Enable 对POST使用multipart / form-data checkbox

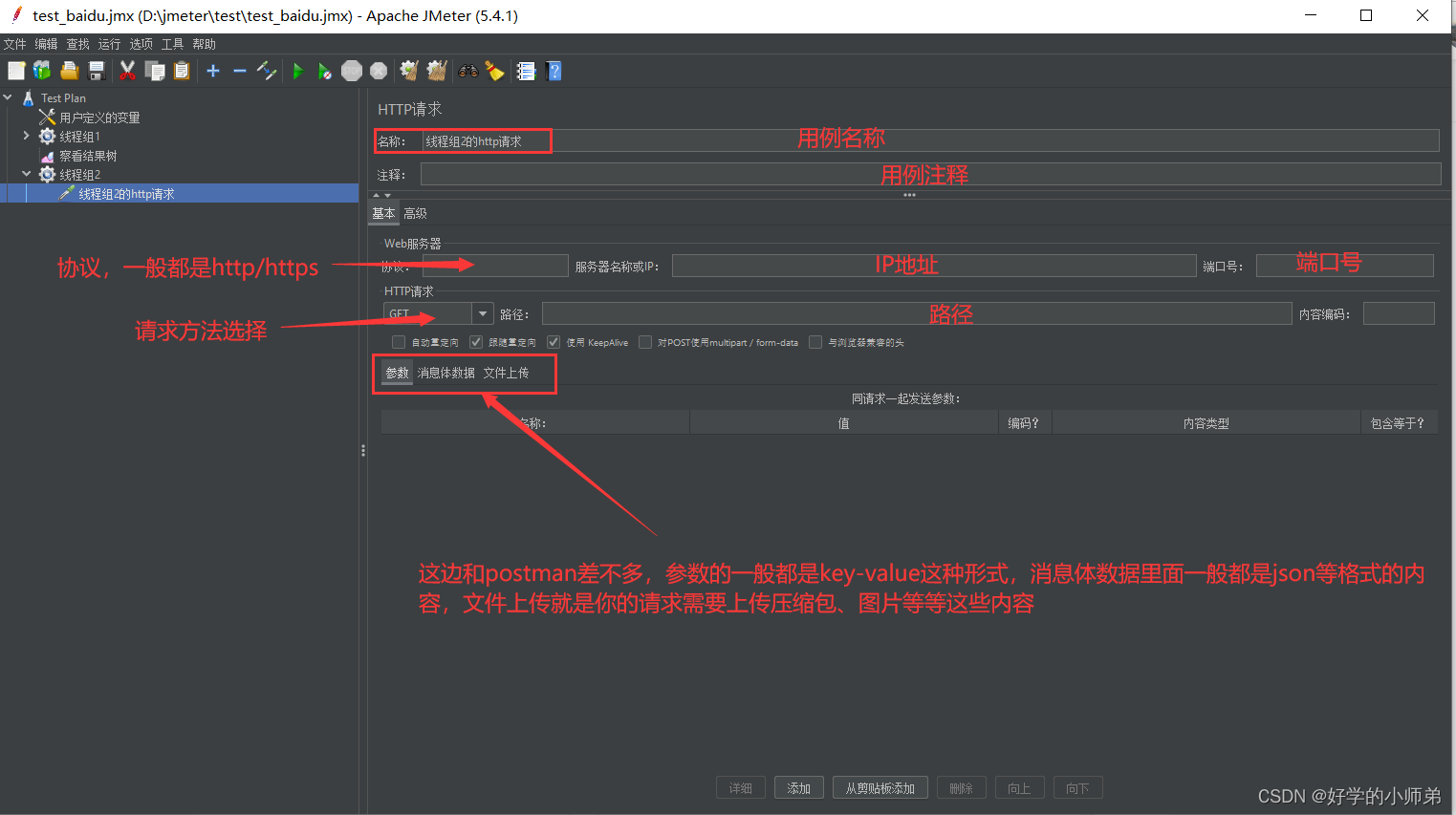[645, 342]
